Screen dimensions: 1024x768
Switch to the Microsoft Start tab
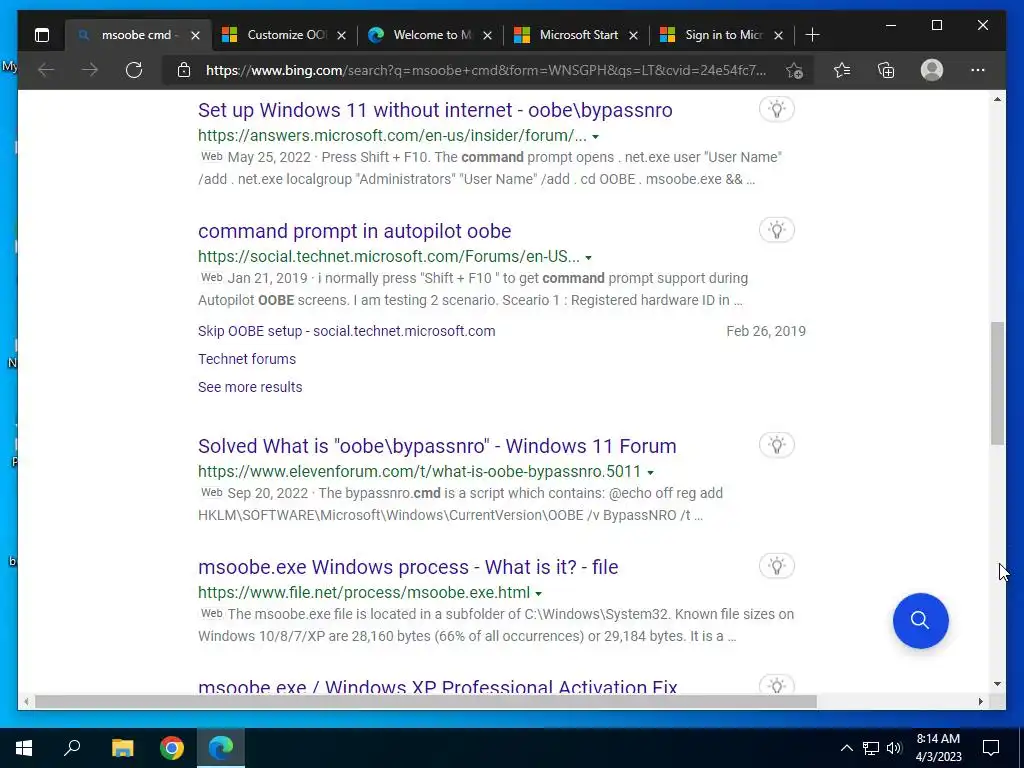(x=576, y=35)
